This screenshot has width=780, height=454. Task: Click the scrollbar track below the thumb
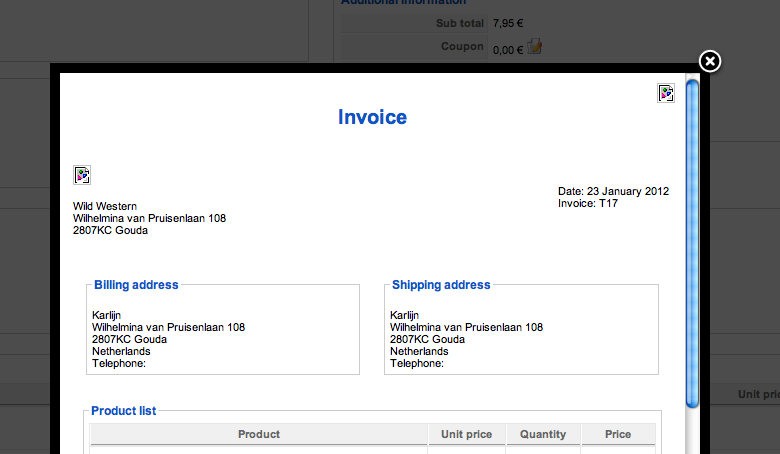pyautogui.click(x=692, y=431)
